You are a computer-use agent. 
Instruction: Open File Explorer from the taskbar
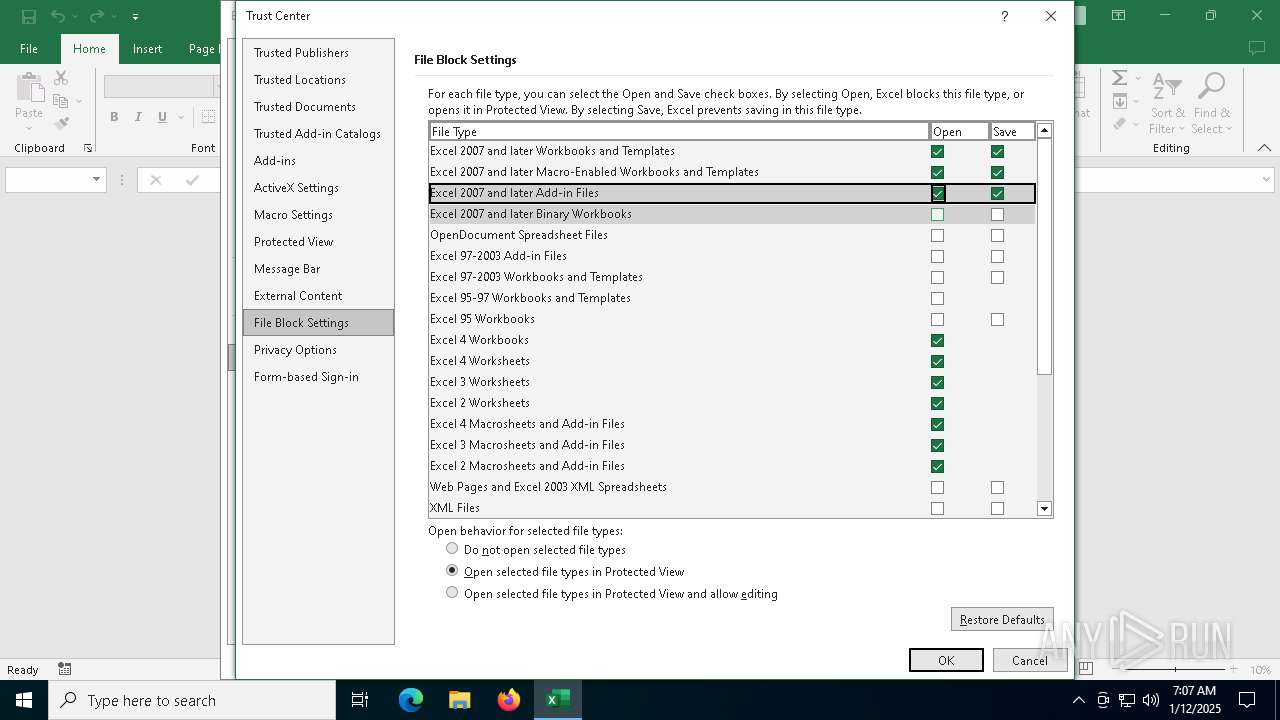click(x=459, y=700)
